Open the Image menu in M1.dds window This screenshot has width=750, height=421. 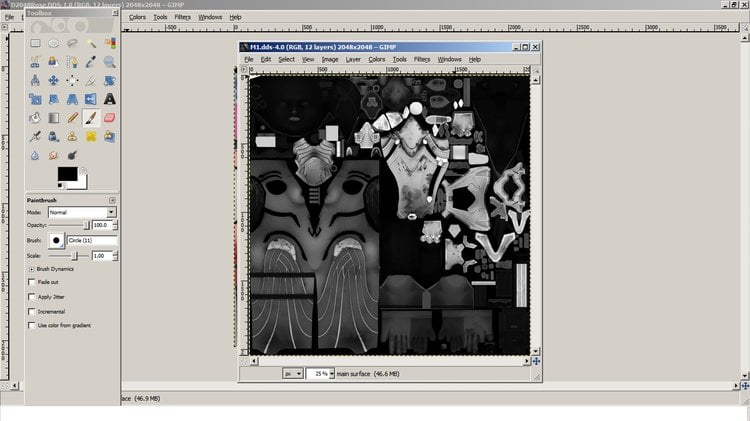pos(330,59)
